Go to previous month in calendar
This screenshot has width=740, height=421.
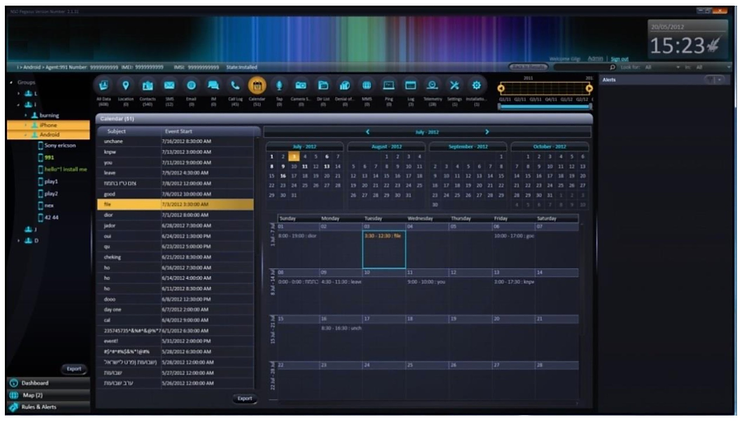pos(368,132)
